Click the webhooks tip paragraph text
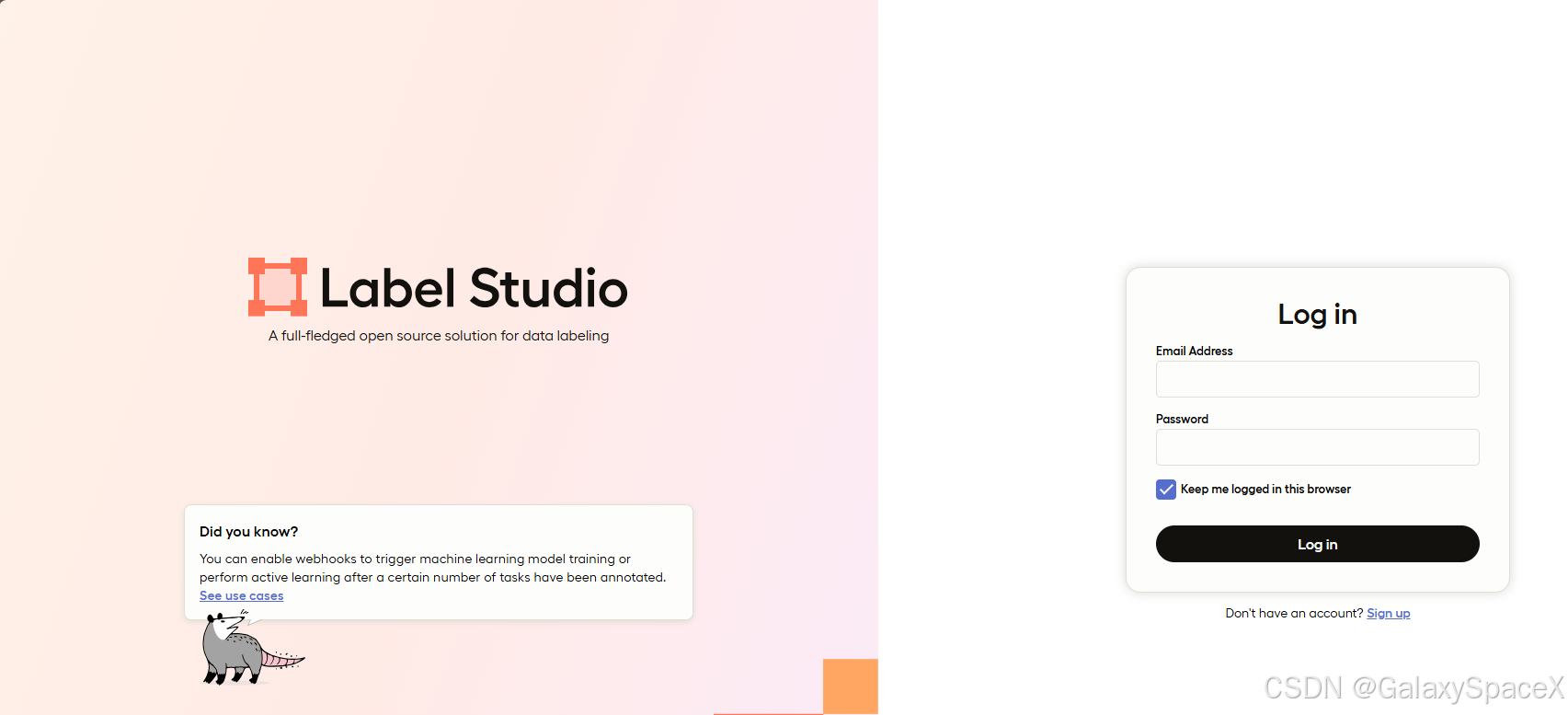Screen dimensions: 1568x715 [432, 568]
